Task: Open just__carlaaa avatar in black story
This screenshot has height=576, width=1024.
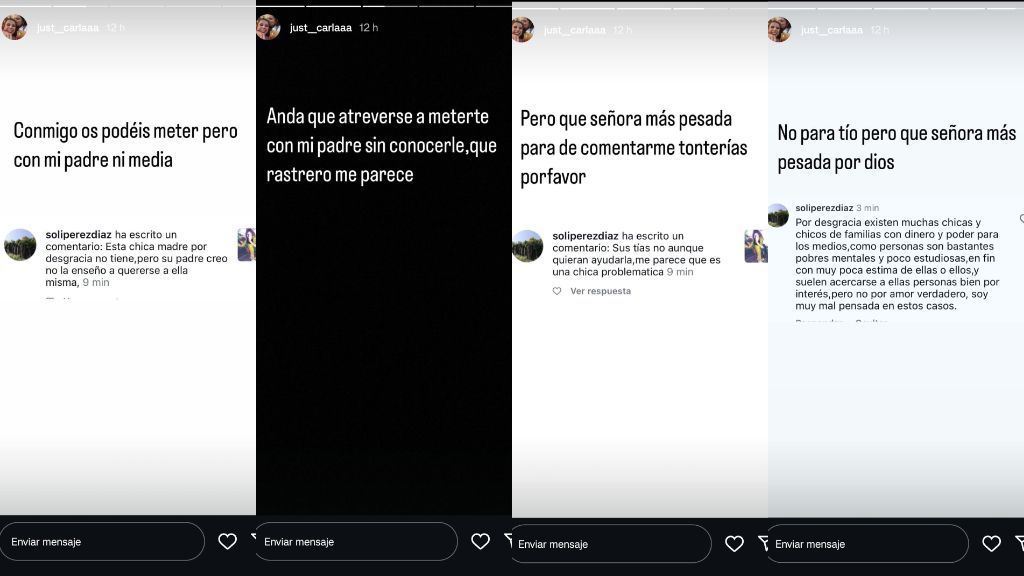Action: [x=268, y=27]
